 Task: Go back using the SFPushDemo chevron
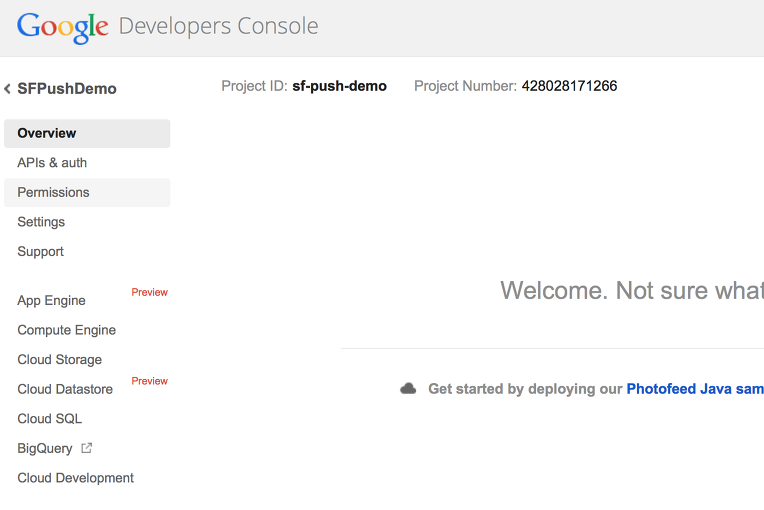click(x=7, y=89)
